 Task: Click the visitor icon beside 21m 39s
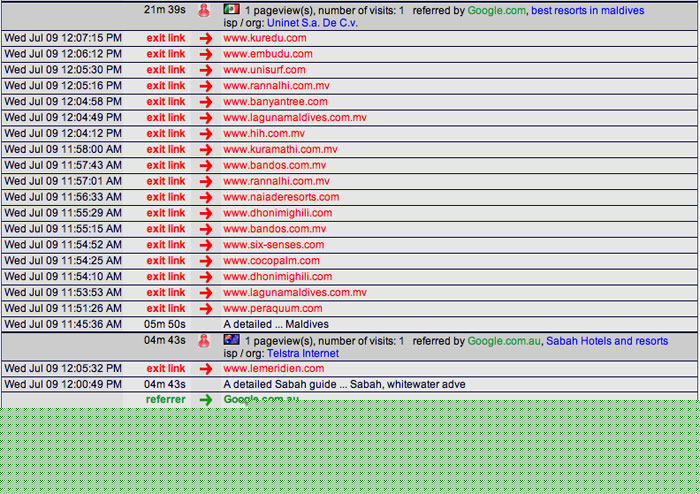204,11
